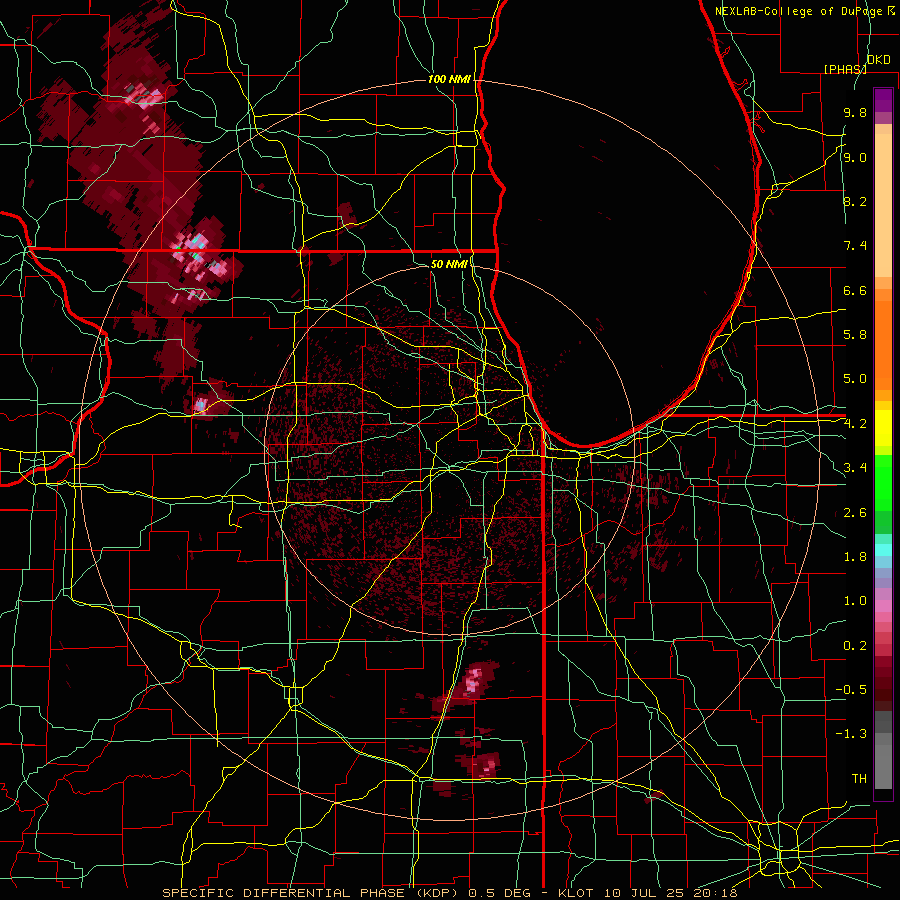This screenshot has height=900, width=900.
Task: Click the 6.6 scale value
Action: point(855,290)
